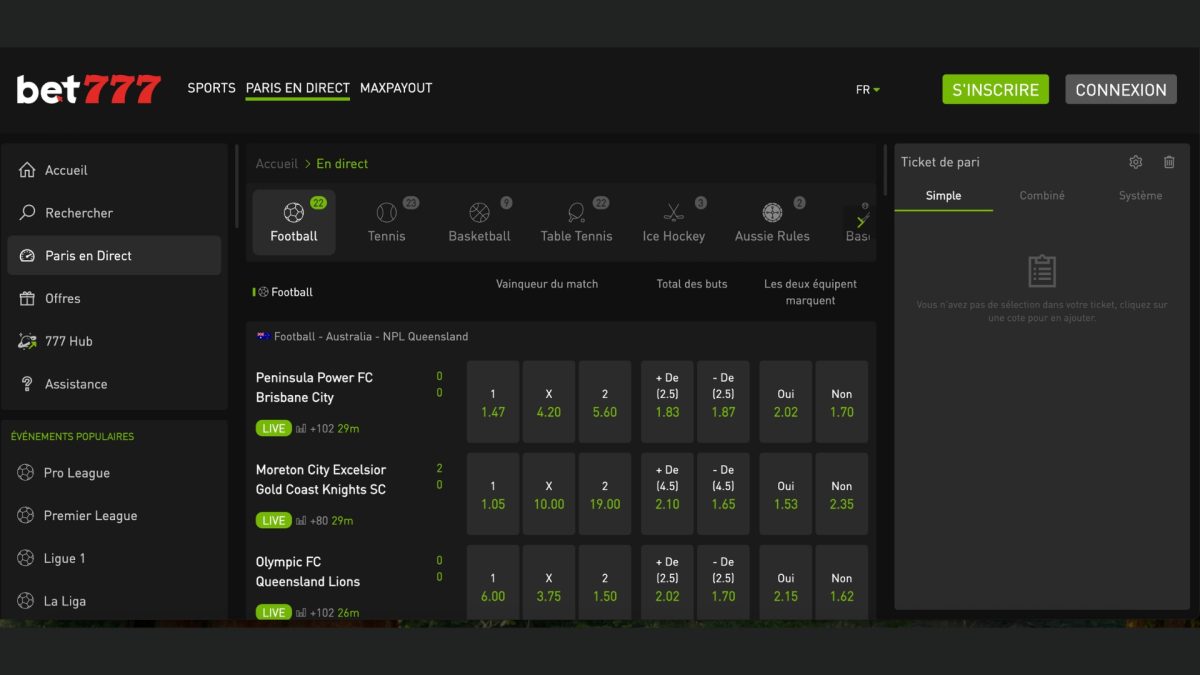Pick draw odds 4.20
Screen dimensions: 1200x675
(549, 402)
